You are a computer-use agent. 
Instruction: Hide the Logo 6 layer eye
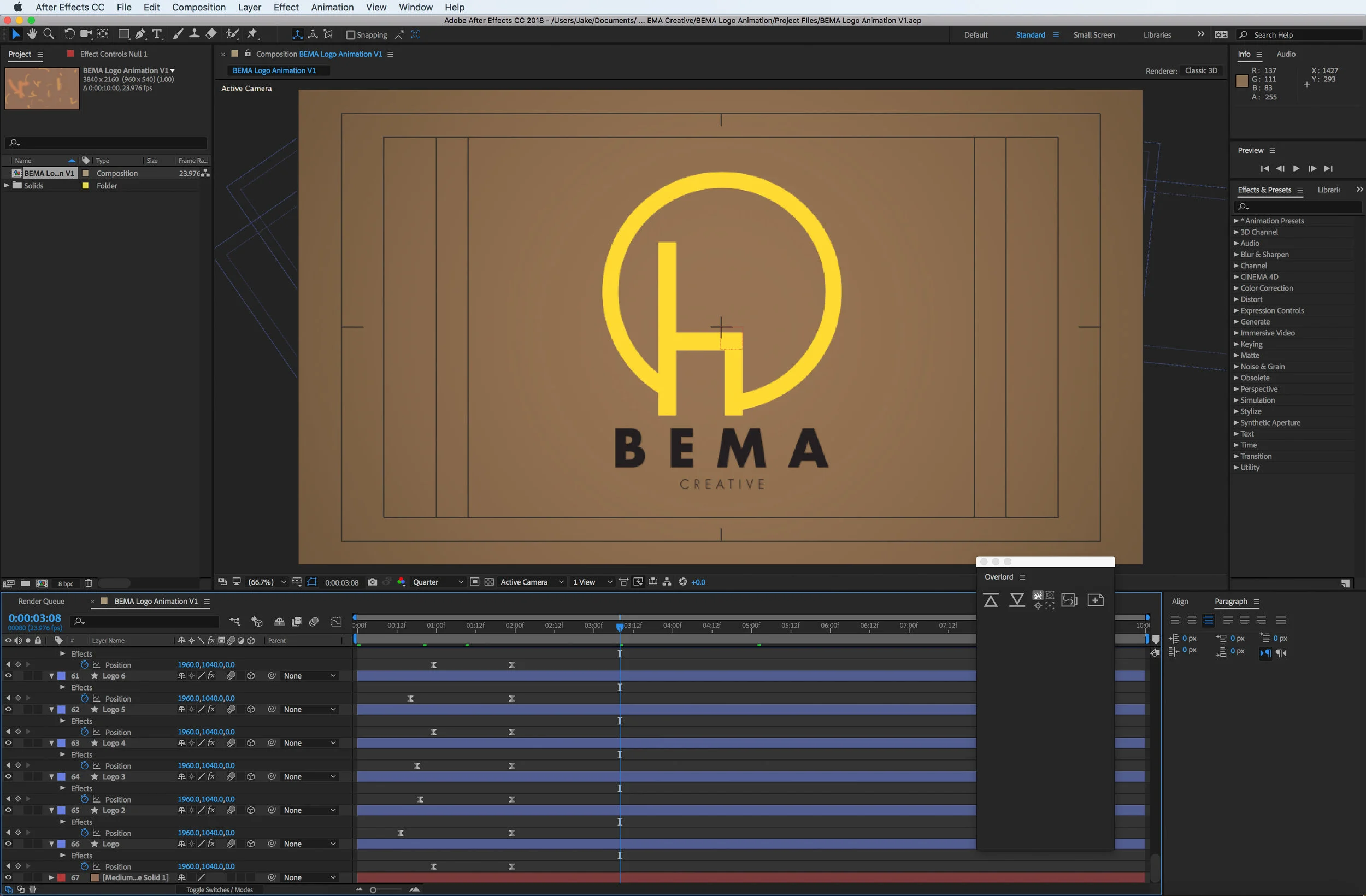point(8,676)
